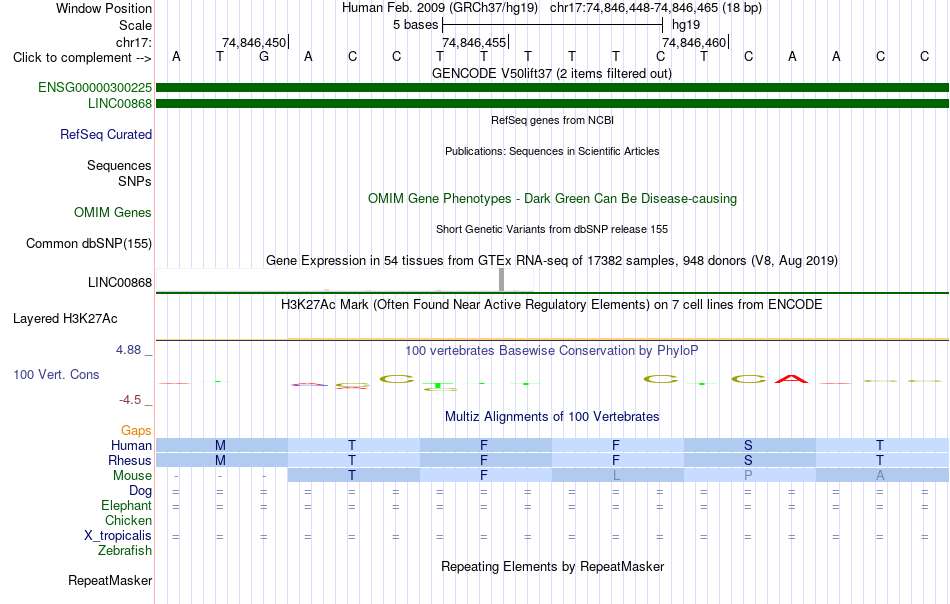The height and width of the screenshot is (604, 950).
Task: Click the RepeatMasker track label
Action: pyautogui.click(x=110, y=580)
